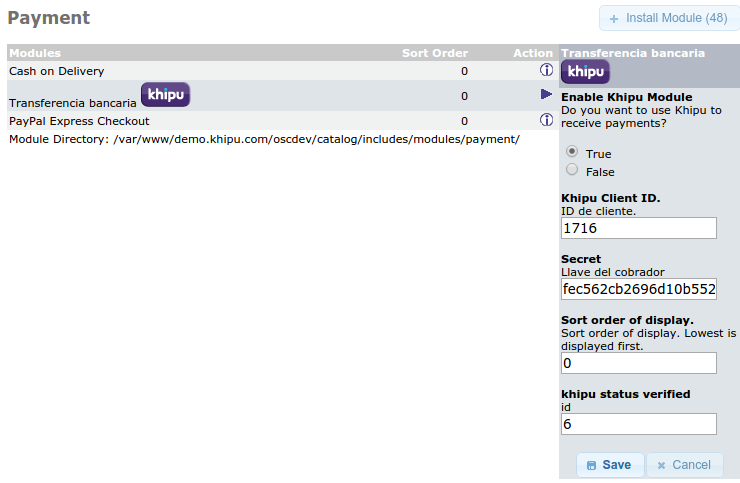Click the Enable Khipu Module label
The height and width of the screenshot is (483, 740).
(627, 97)
